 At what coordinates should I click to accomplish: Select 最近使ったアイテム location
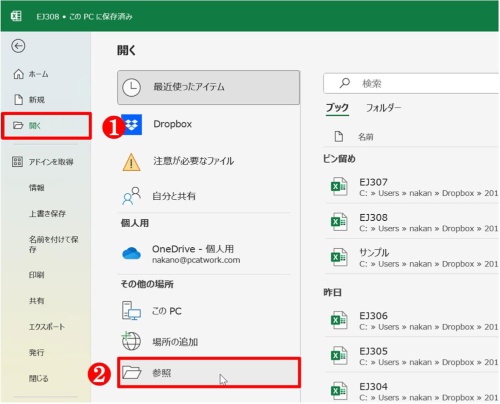coord(208,87)
